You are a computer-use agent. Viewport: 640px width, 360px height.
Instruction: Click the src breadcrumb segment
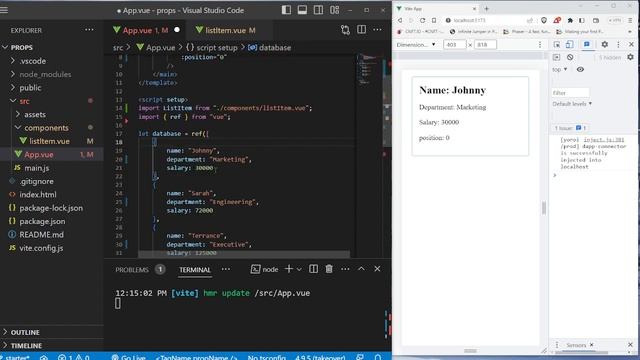point(118,48)
